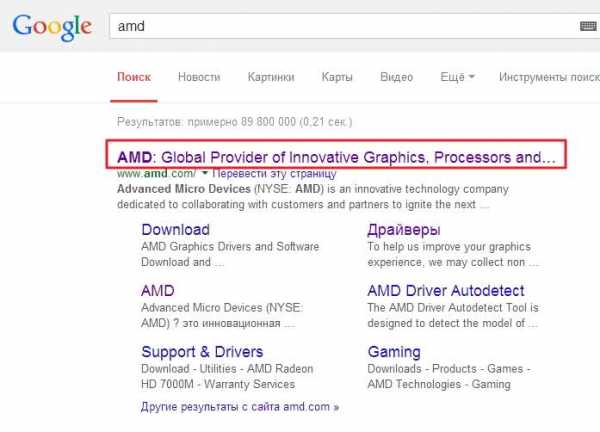
Task: Open the on-screen keyboard icon in search box
Action: 588,26
